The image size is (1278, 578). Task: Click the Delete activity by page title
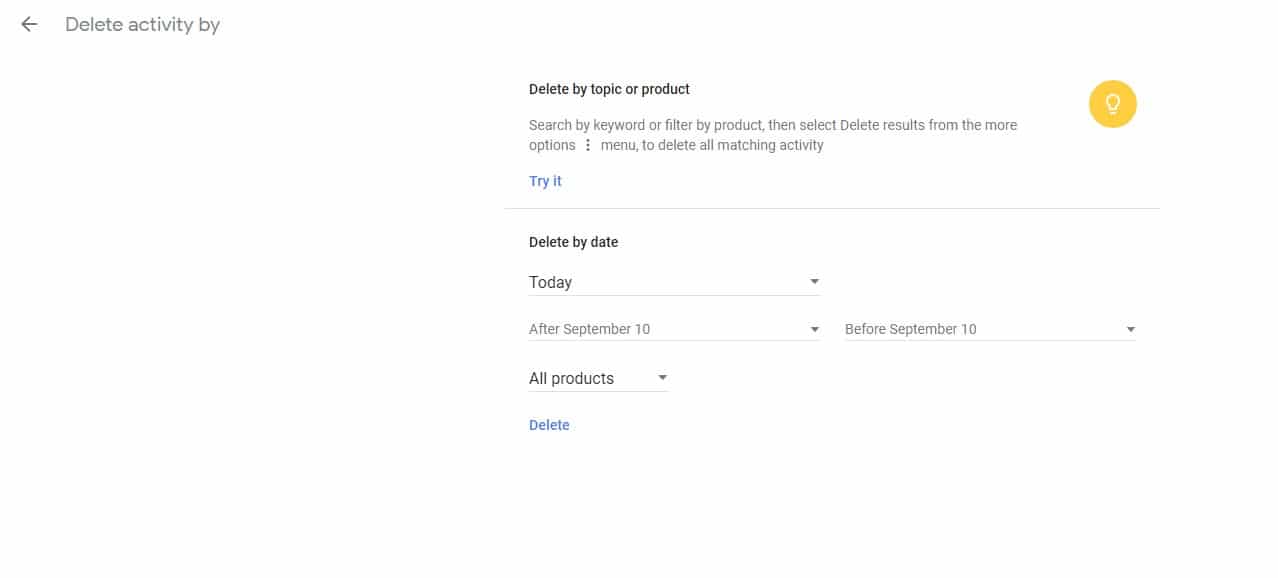pos(142,24)
